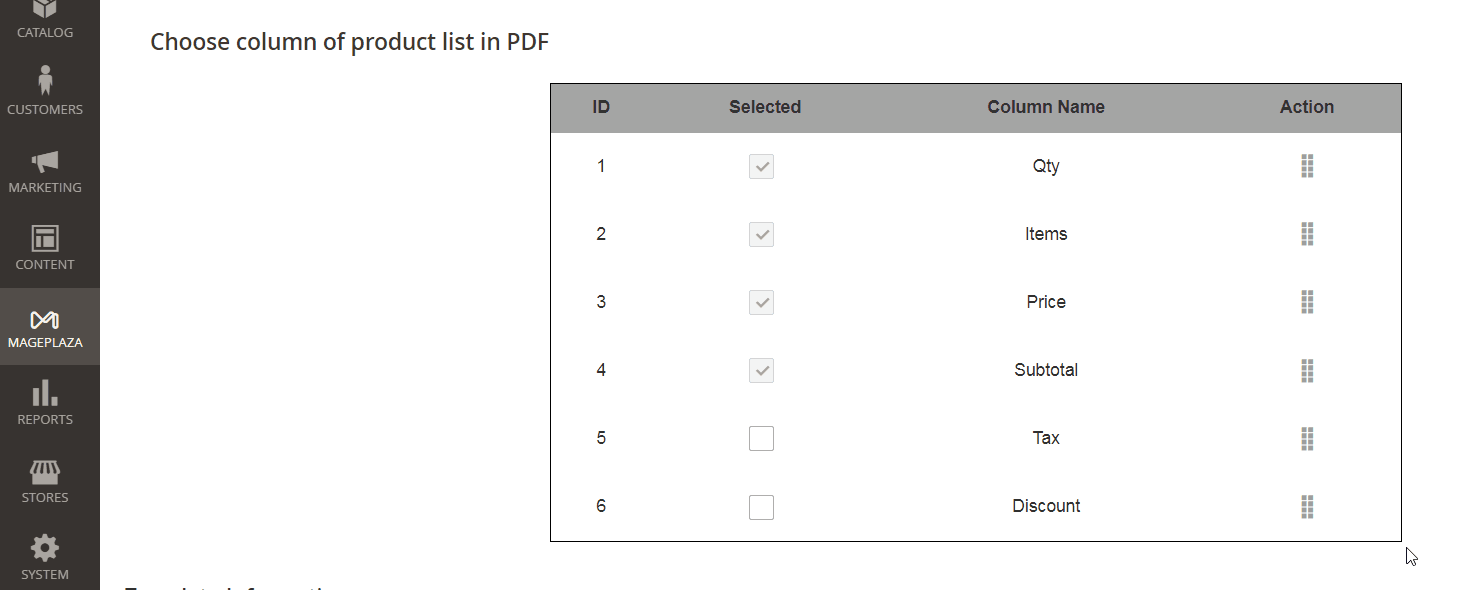The height and width of the screenshot is (590, 1476).
Task: Open the Stores sidebar menu
Action: point(45,480)
